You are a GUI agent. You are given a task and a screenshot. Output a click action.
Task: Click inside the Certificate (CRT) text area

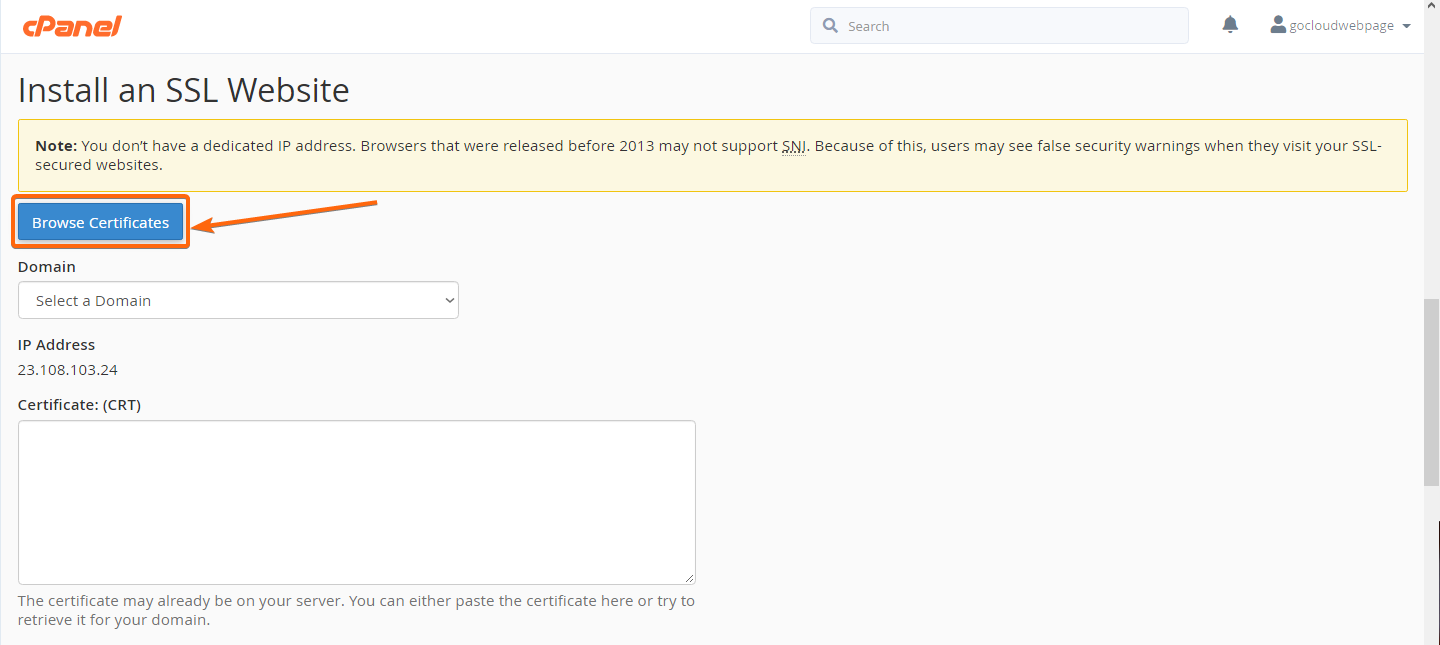click(357, 502)
